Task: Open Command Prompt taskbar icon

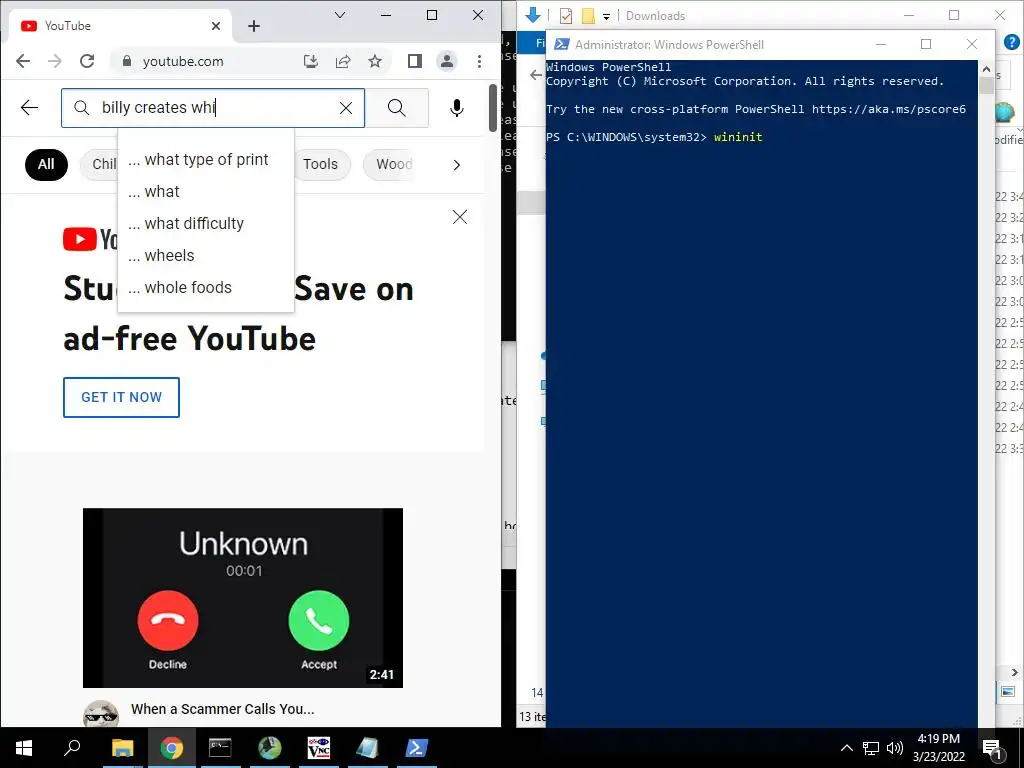Action: pyautogui.click(x=220, y=748)
